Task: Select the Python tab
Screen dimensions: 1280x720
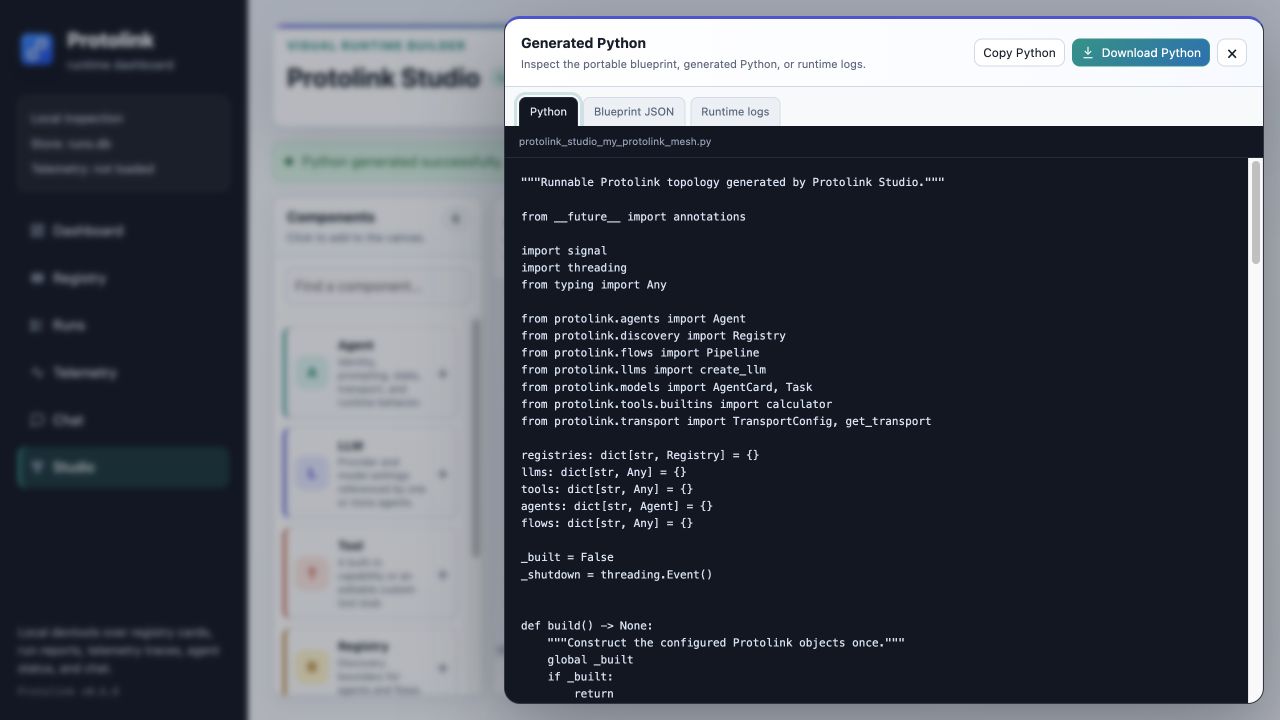Action: tap(548, 111)
